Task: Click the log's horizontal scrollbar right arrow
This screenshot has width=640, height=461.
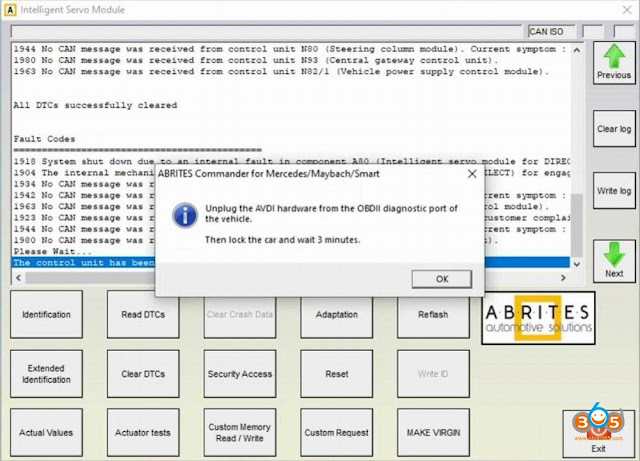Action: [563, 278]
